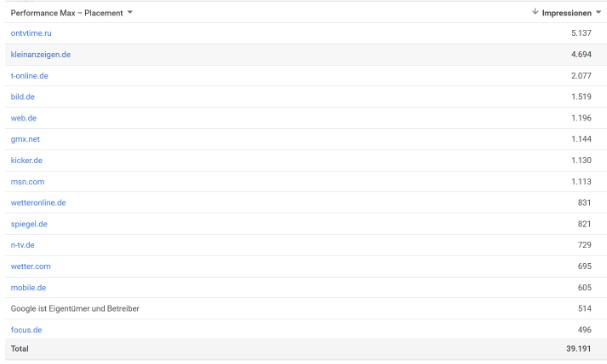Open the msn.com placement

point(27,182)
